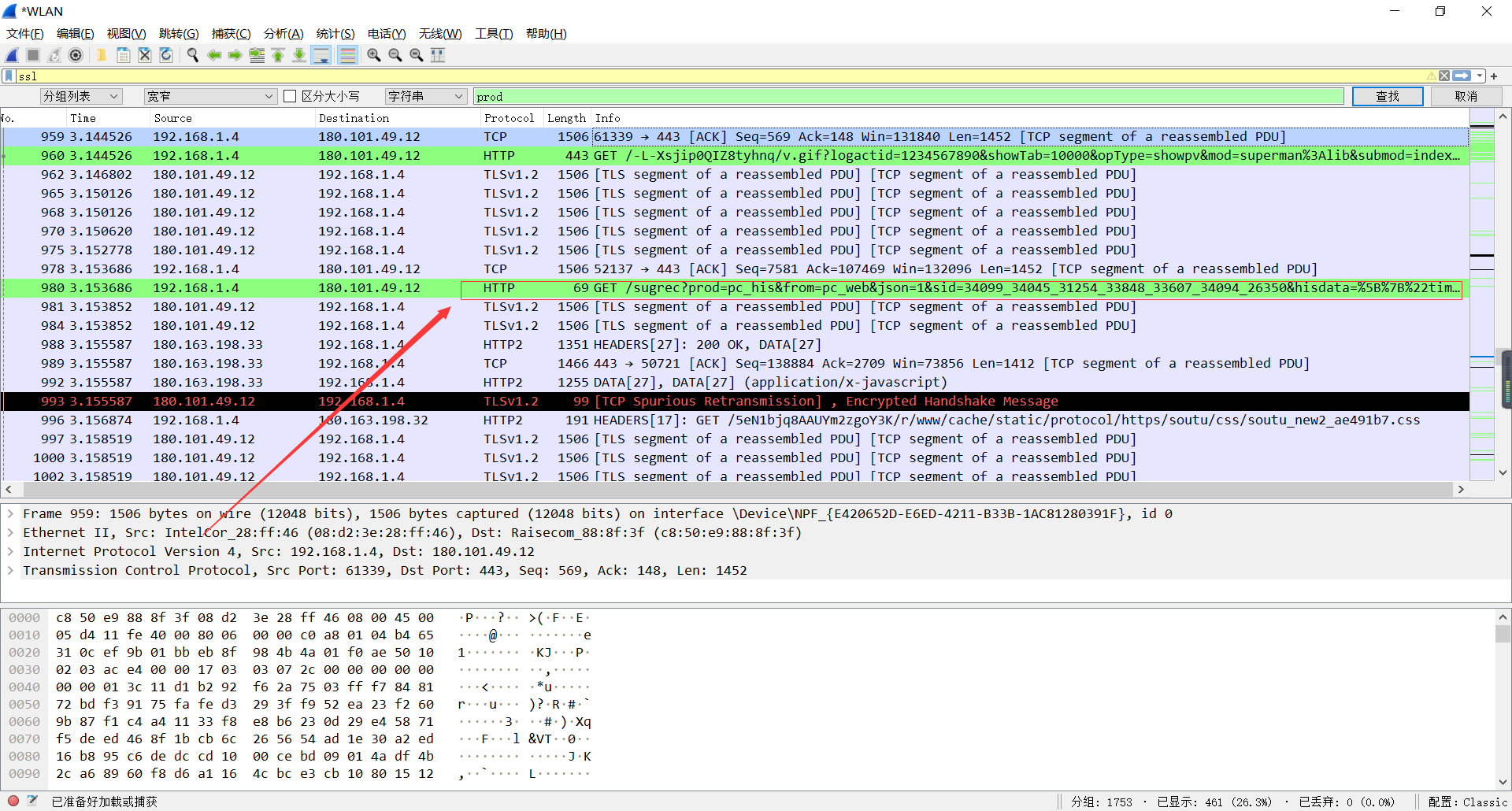Toggle packet colorization rules
The width and height of the screenshot is (1512, 811).
click(x=347, y=55)
